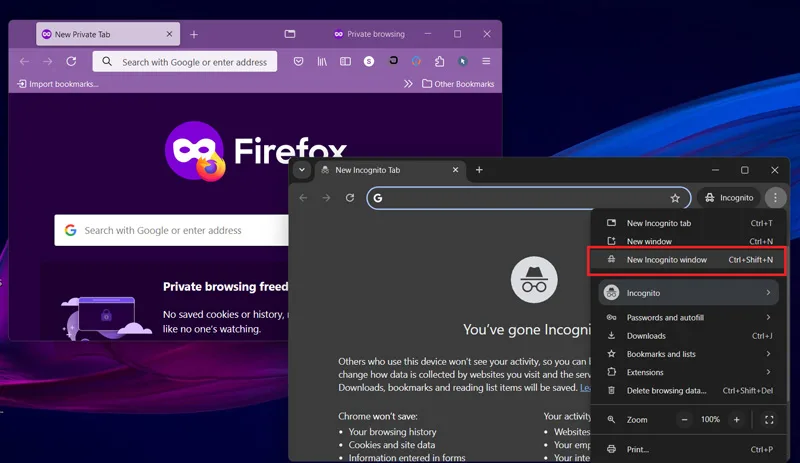
Task: Minimize the Chrome window
Action: (x=715, y=170)
